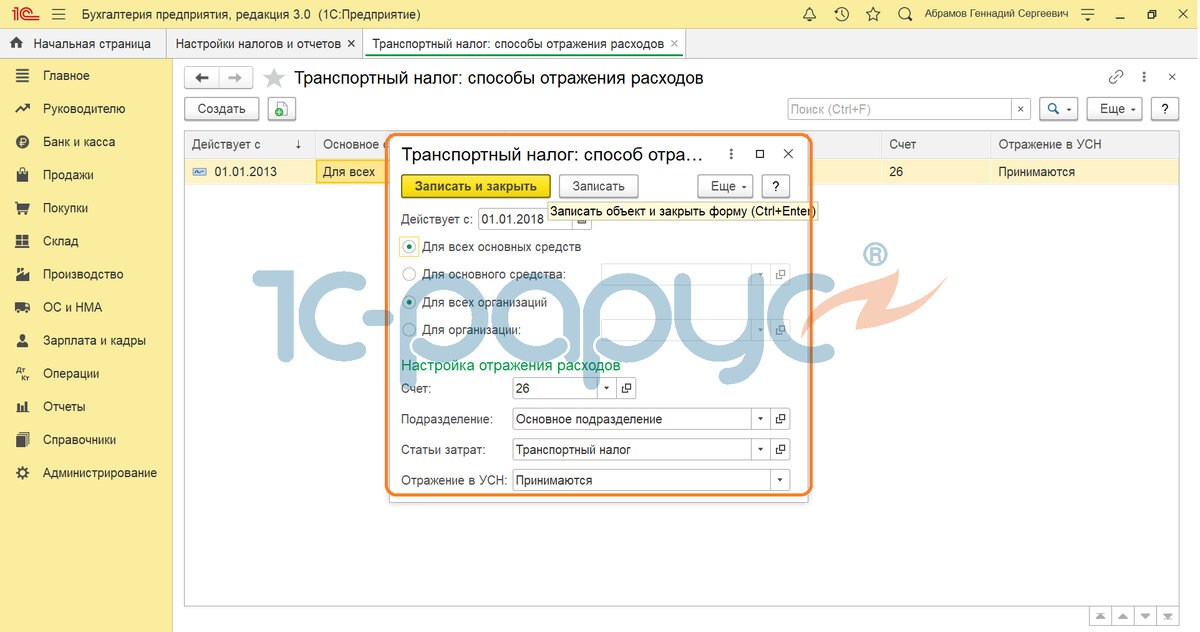
Task: Open the hamburger sections menu
Action: click(58, 15)
